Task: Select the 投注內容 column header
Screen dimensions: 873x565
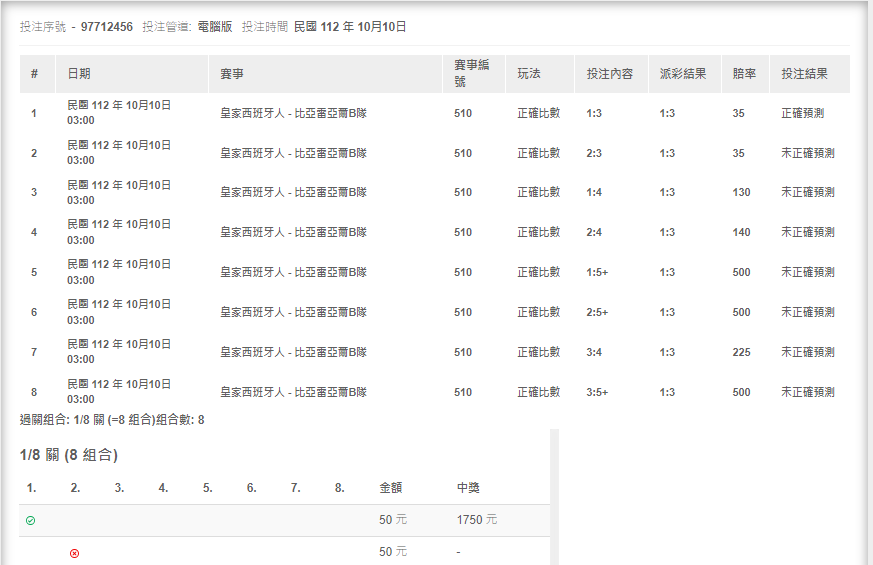Action: pos(610,73)
